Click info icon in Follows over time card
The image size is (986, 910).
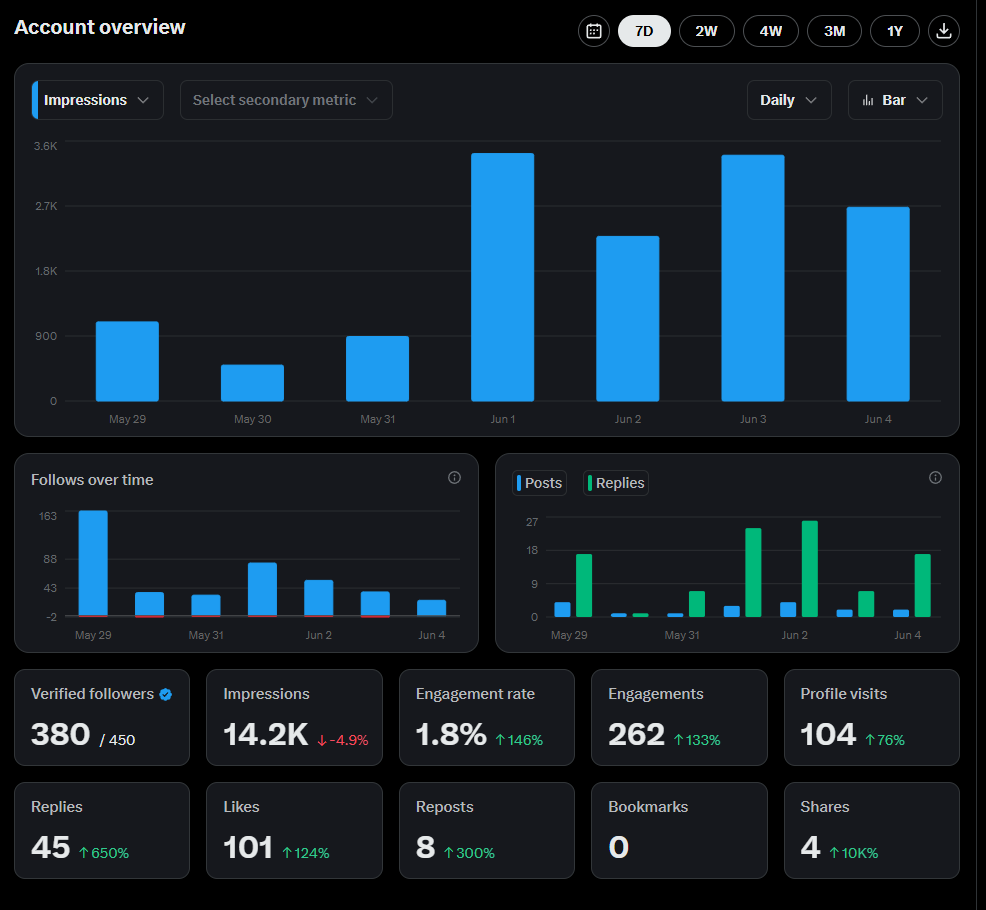pos(454,478)
